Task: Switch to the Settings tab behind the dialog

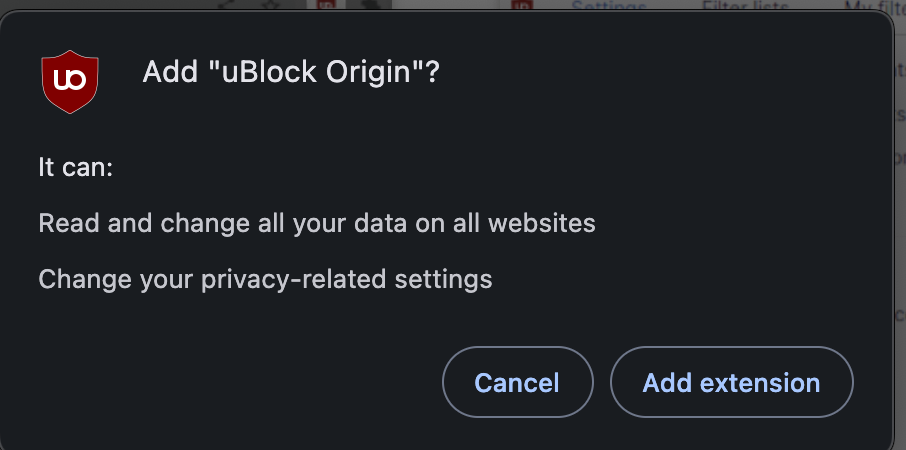Action: [607, 5]
